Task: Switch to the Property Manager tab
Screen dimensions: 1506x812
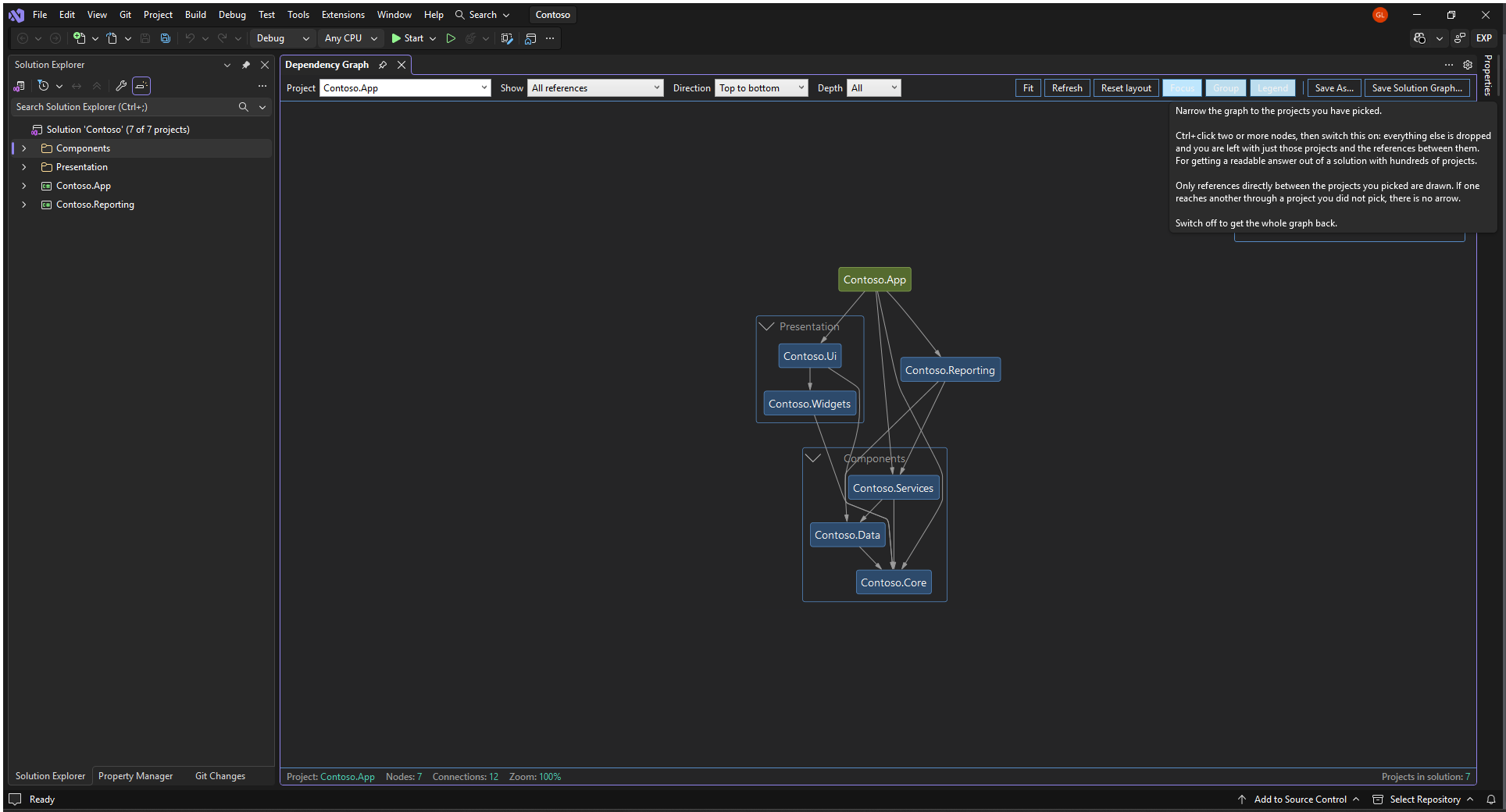Action: pyautogui.click(x=135, y=776)
